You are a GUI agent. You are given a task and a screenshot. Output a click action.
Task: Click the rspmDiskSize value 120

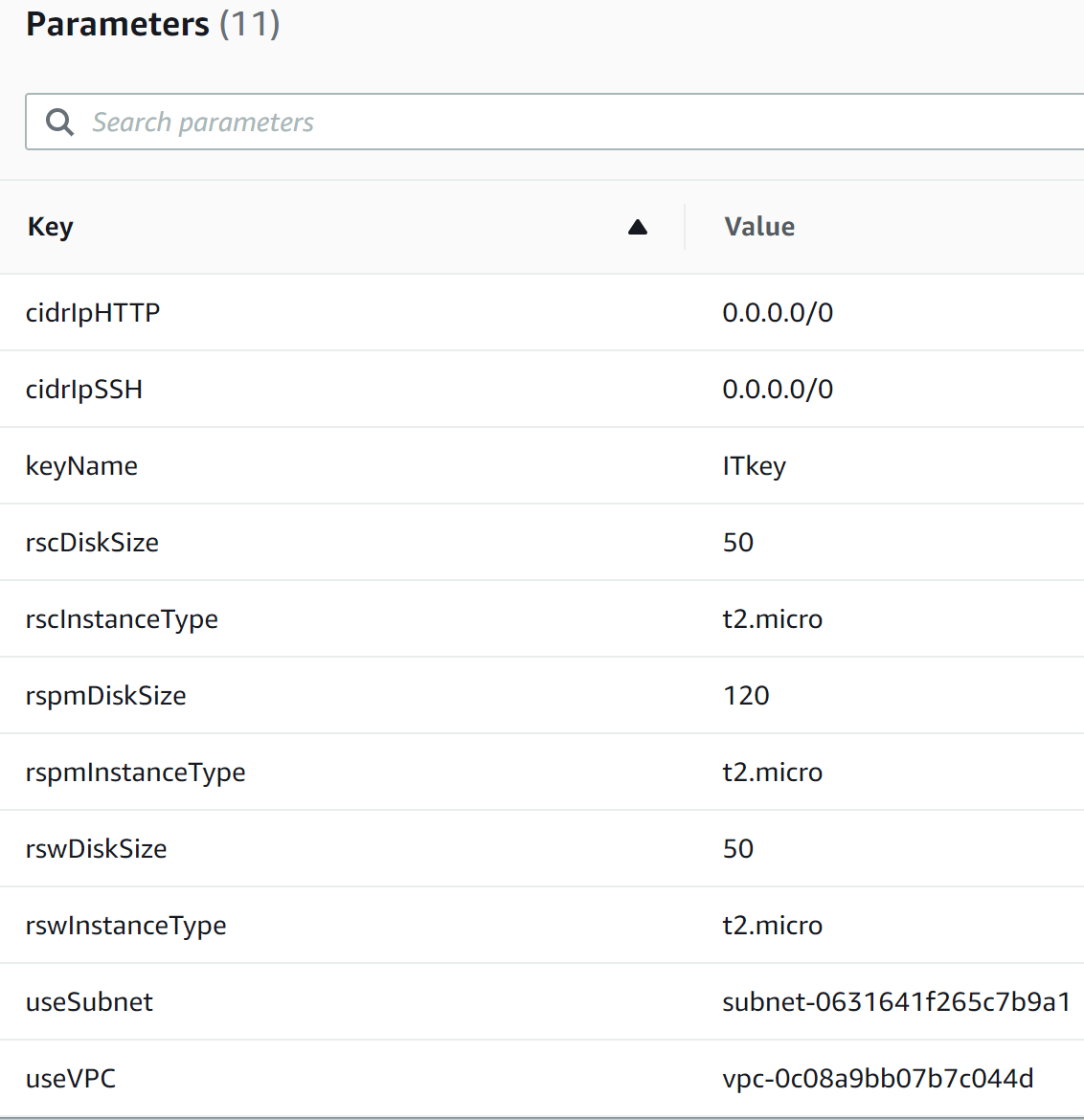click(746, 695)
